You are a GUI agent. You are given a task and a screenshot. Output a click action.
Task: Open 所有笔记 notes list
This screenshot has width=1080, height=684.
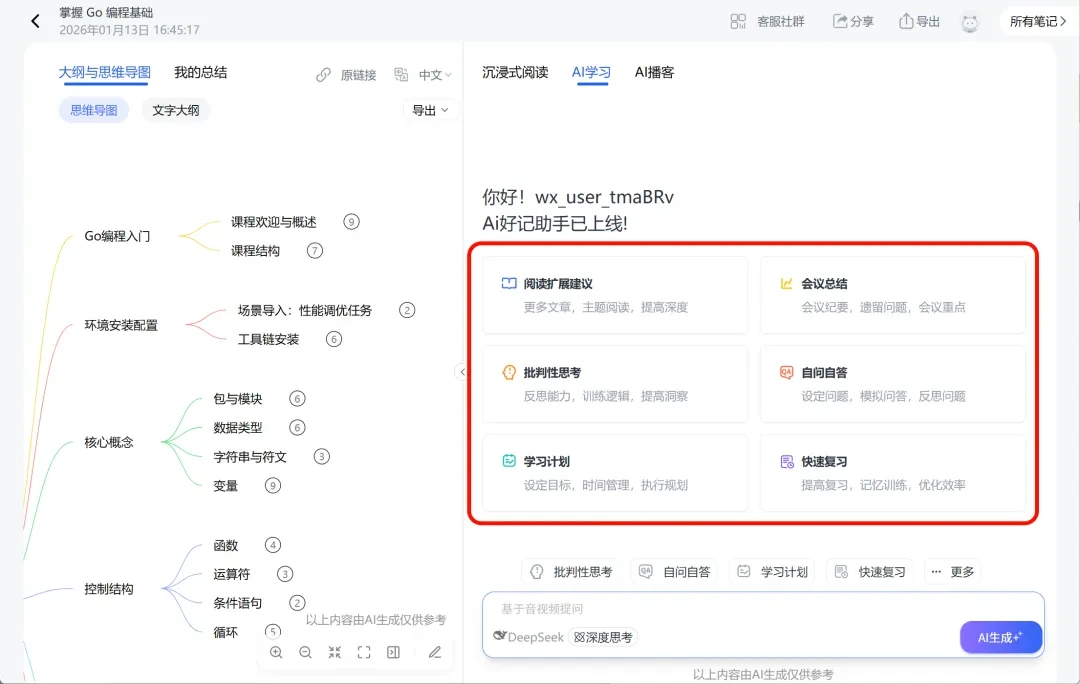(x=1038, y=21)
